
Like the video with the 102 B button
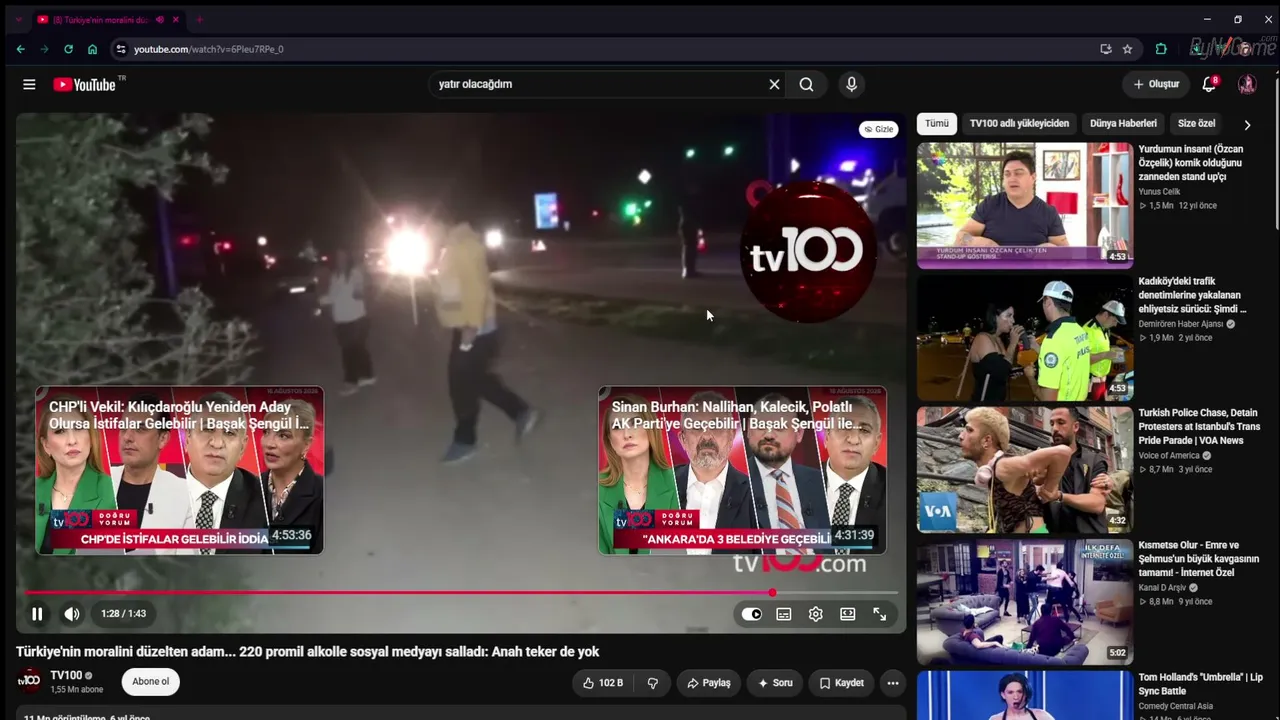click(603, 683)
